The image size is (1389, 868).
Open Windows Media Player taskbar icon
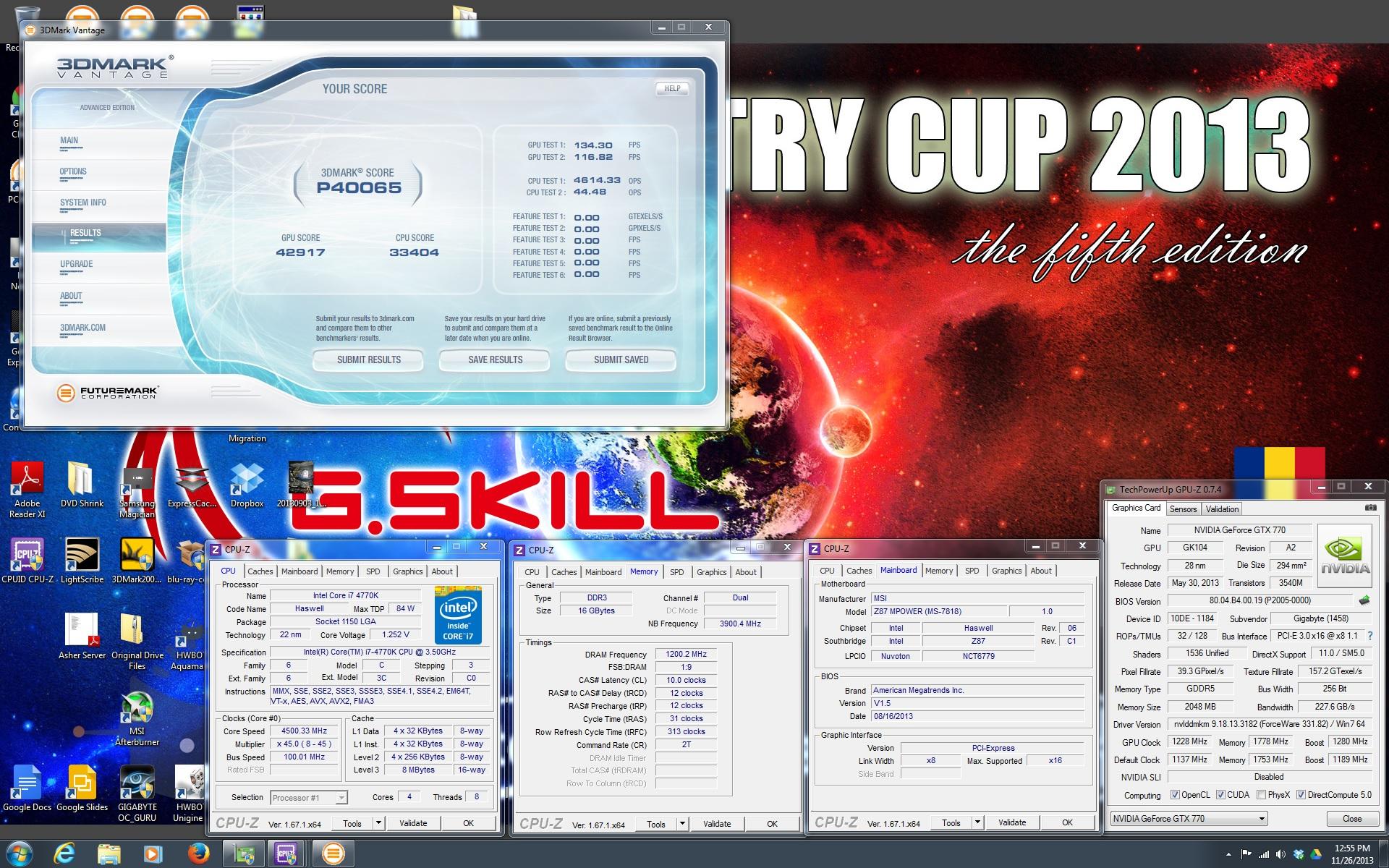153,854
